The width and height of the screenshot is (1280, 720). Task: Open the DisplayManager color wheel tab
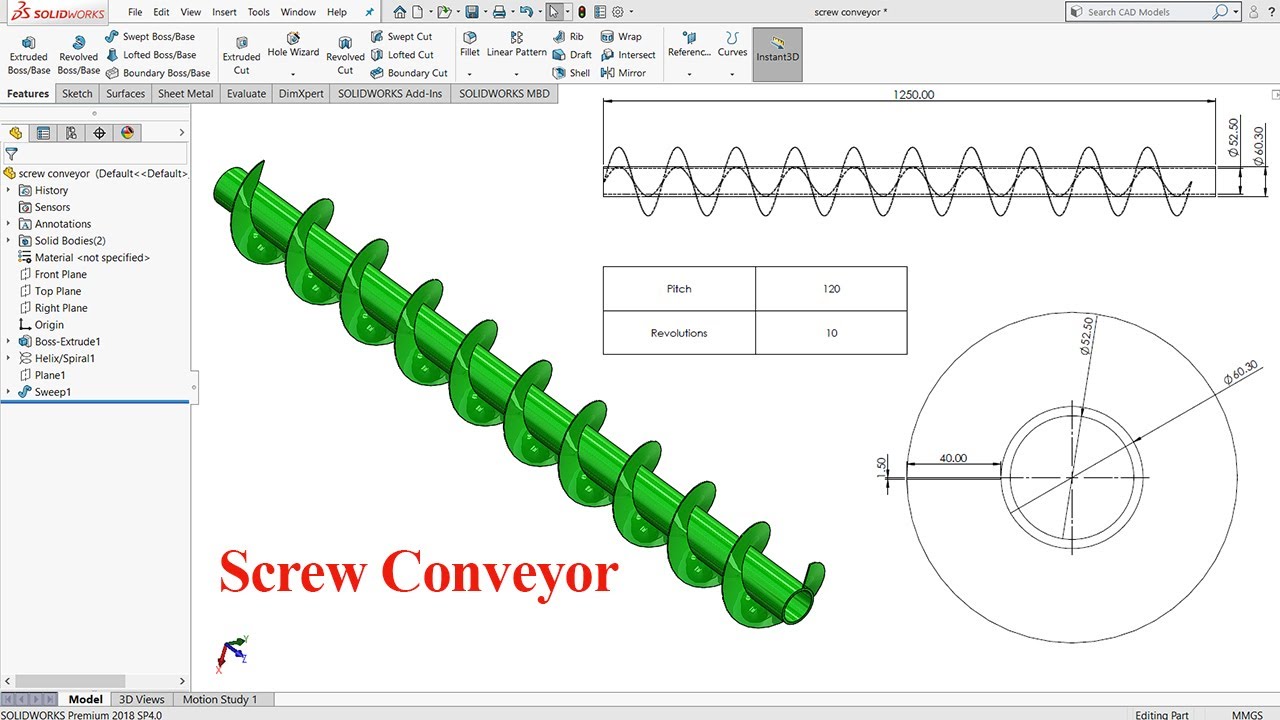pos(127,132)
